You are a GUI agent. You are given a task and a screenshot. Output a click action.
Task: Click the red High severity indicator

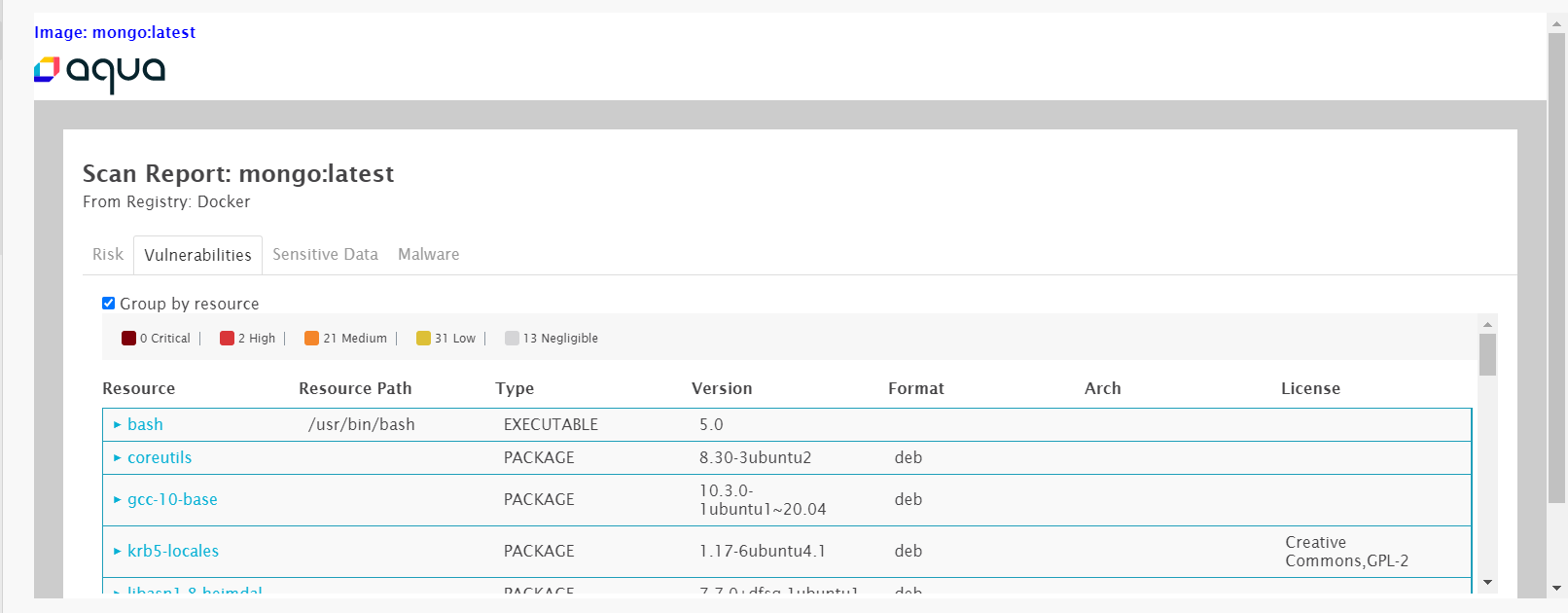pos(227,339)
